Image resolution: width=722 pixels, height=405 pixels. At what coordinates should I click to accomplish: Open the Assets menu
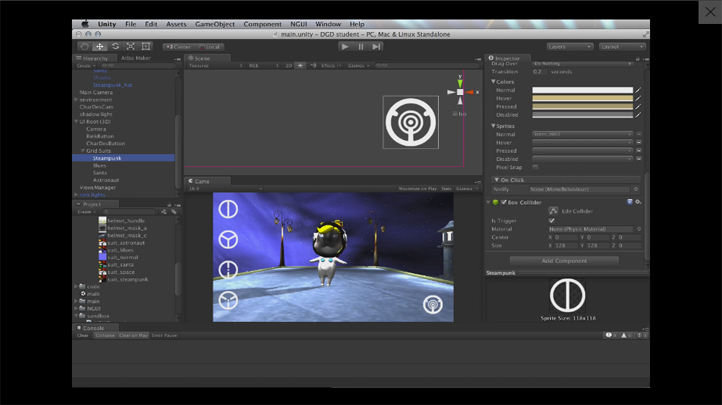click(176, 24)
